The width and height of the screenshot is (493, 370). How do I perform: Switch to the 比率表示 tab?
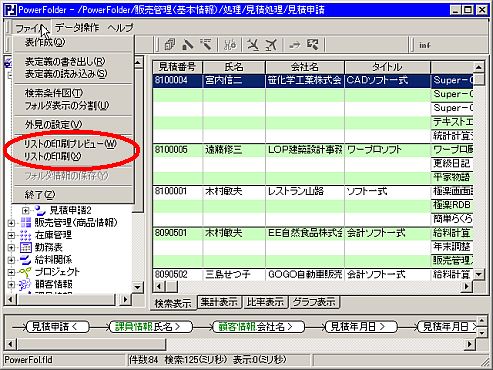[x=265, y=302]
